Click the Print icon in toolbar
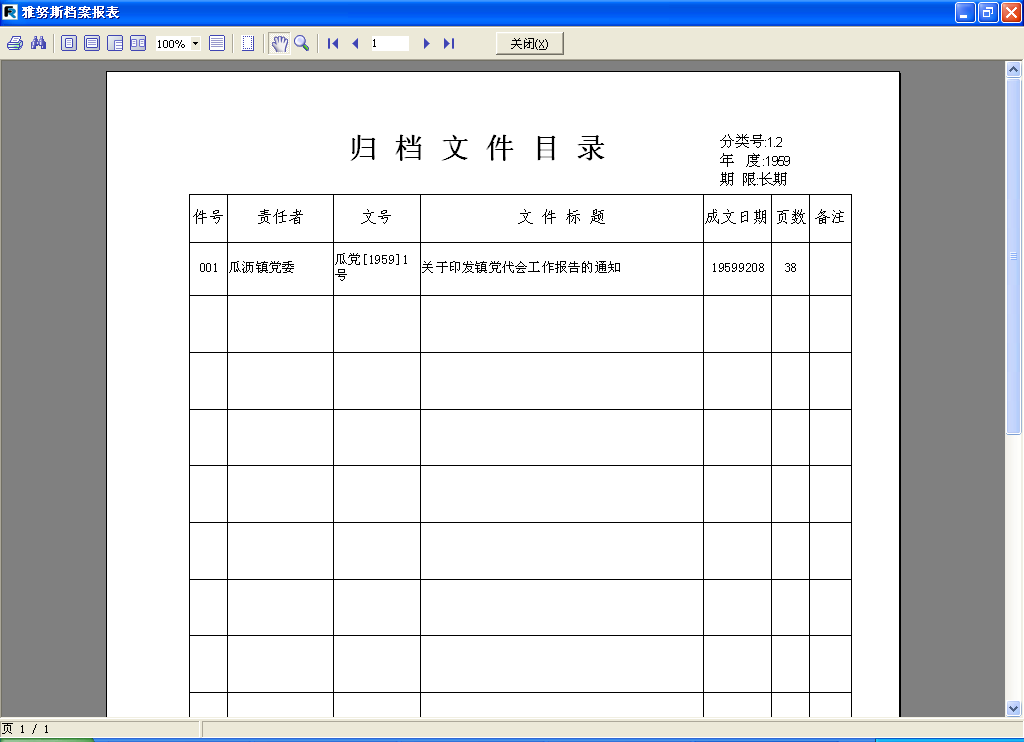This screenshot has width=1024, height=742. 15,44
